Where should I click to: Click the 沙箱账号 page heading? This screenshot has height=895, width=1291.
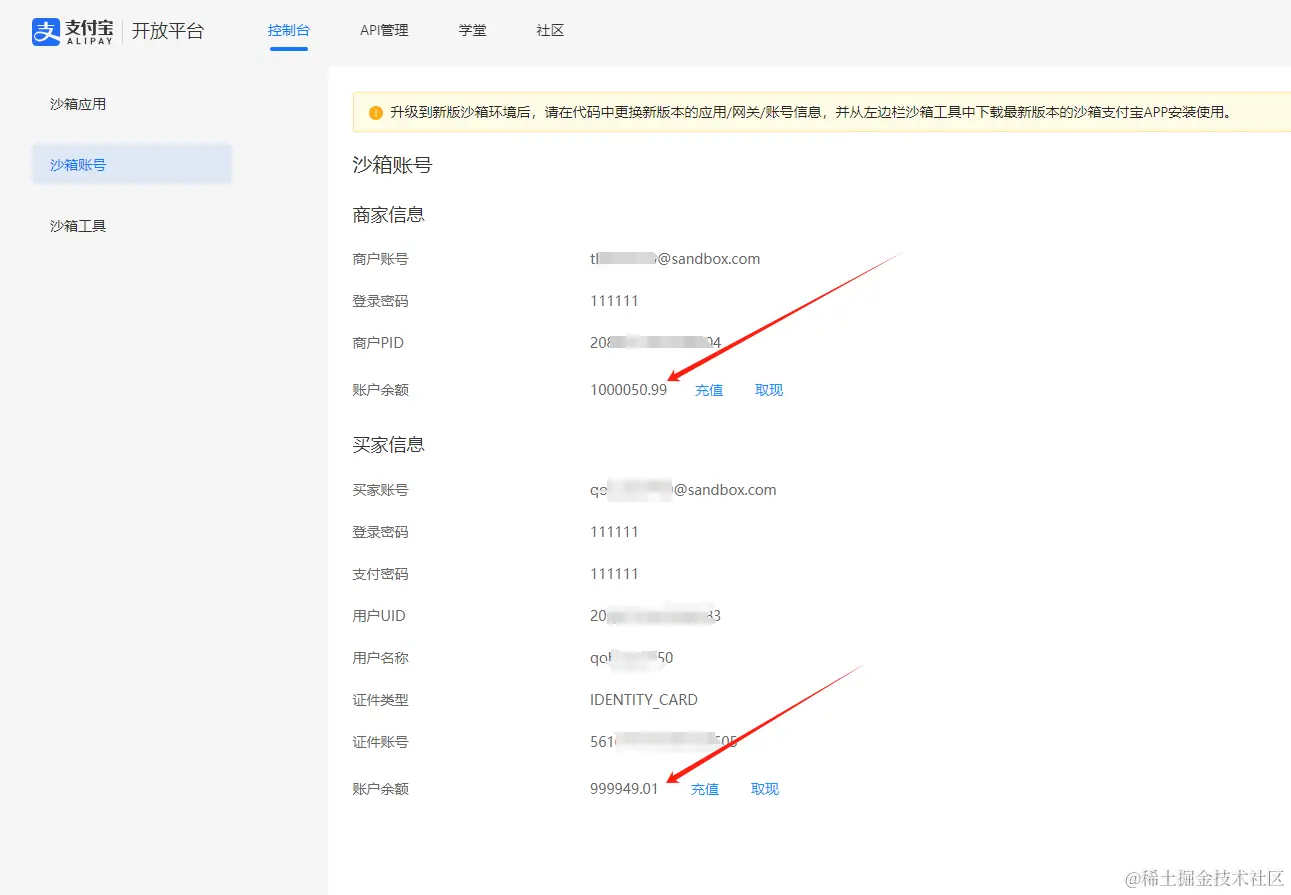coord(392,165)
